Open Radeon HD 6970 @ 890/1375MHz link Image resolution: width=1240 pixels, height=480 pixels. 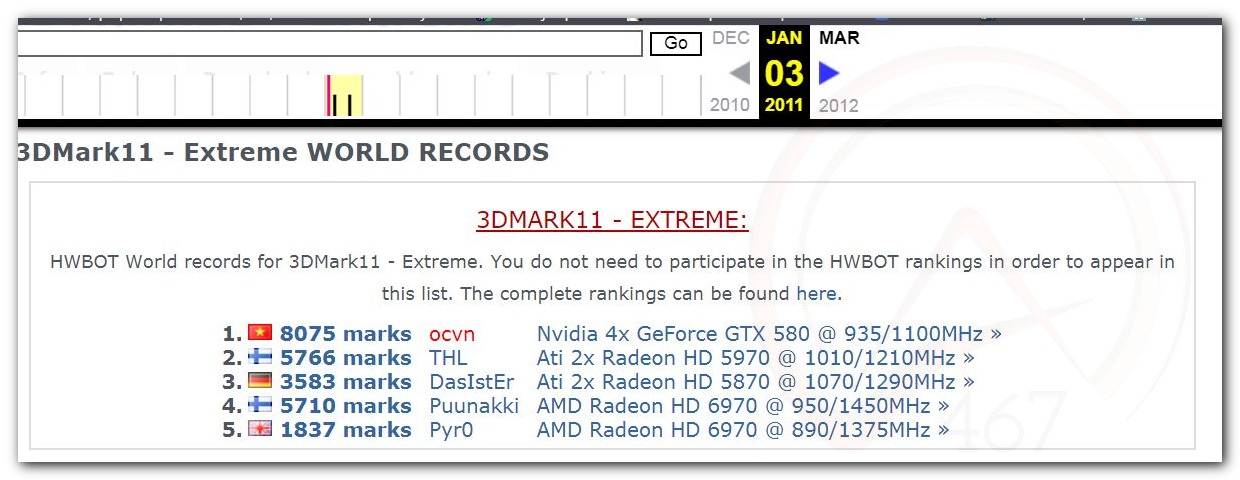[x=743, y=430]
